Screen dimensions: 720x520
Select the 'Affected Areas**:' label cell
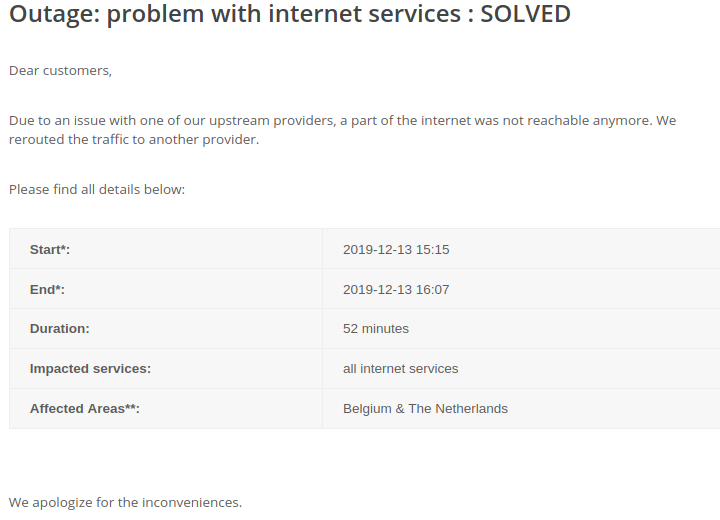pyautogui.click(x=84, y=408)
